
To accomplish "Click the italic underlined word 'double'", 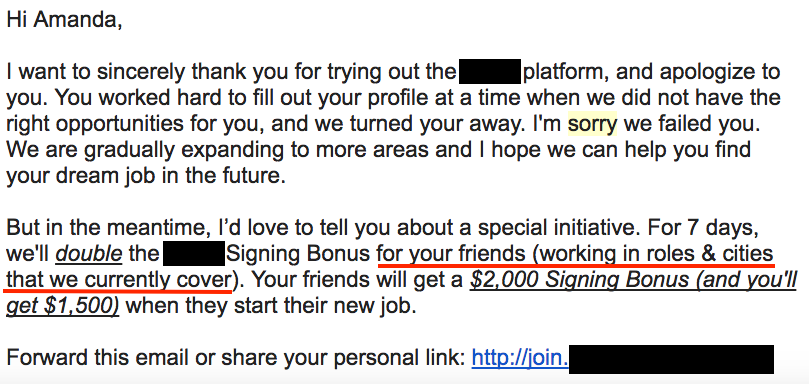I will (x=89, y=254).
